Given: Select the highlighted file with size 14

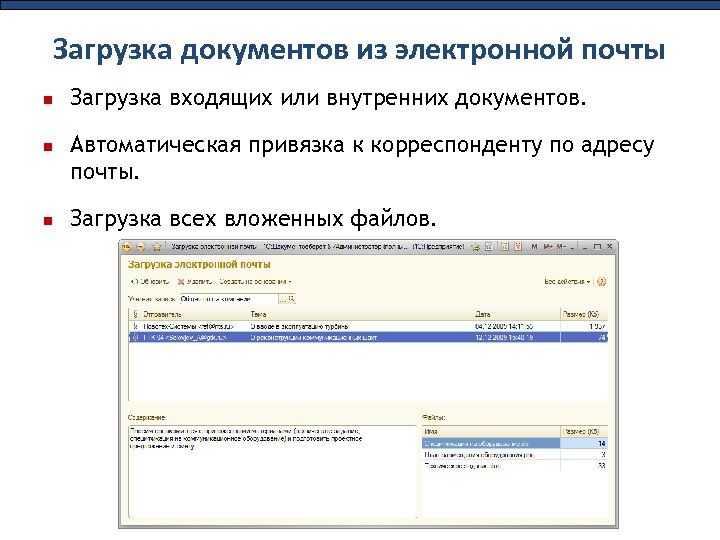Looking at the screenshot, I should pos(515,444).
